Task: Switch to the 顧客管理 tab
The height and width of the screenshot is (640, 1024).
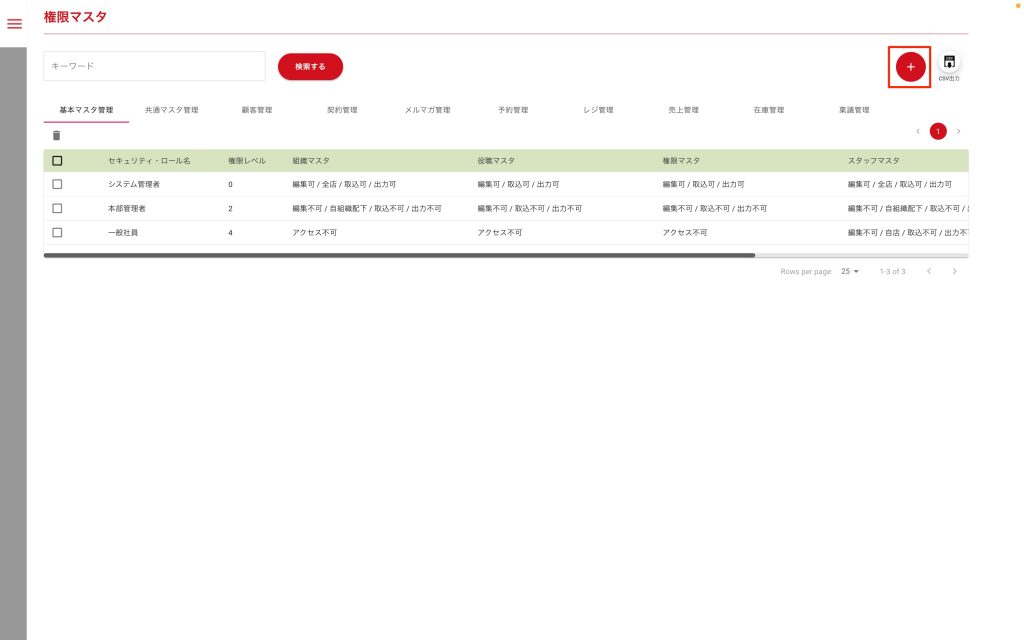Action: 256,110
